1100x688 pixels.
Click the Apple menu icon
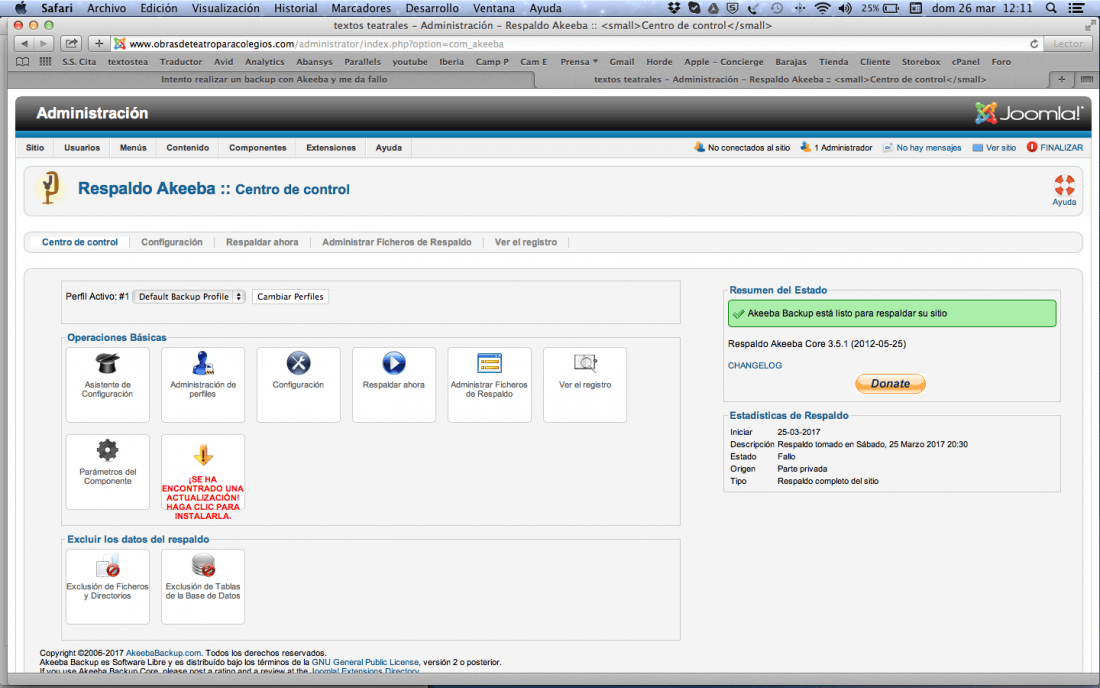[21, 8]
